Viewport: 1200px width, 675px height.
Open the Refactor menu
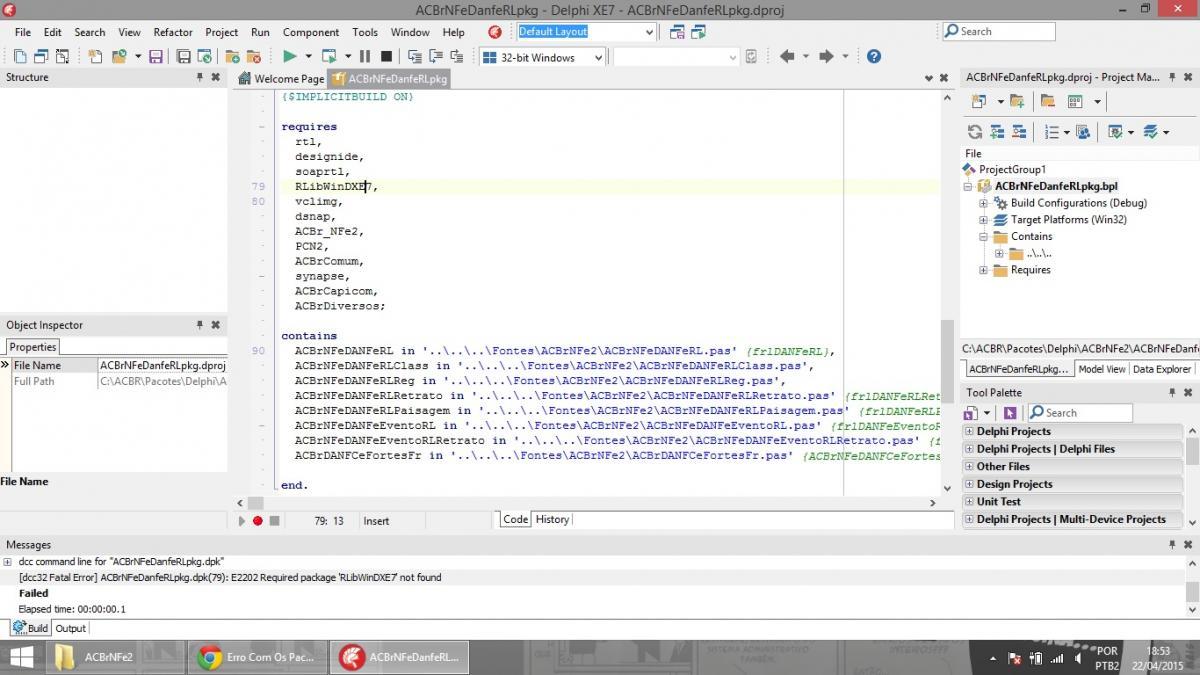(x=172, y=32)
